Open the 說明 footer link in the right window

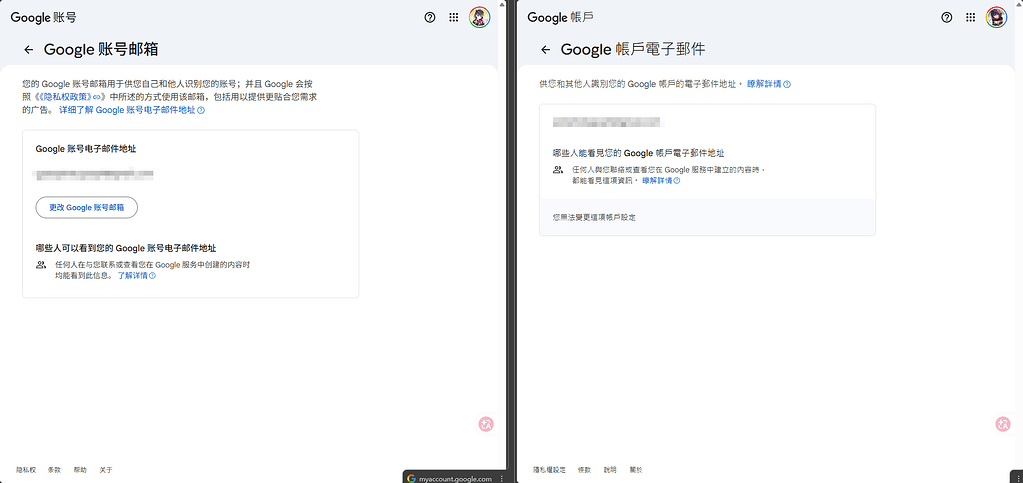point(610,470)
